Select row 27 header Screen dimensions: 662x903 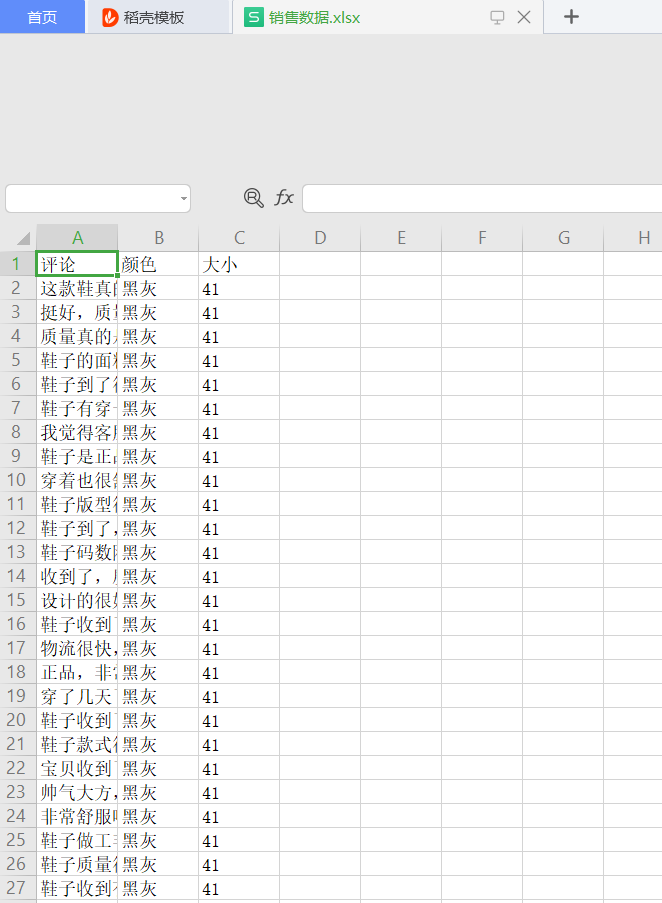coord(17,887)
